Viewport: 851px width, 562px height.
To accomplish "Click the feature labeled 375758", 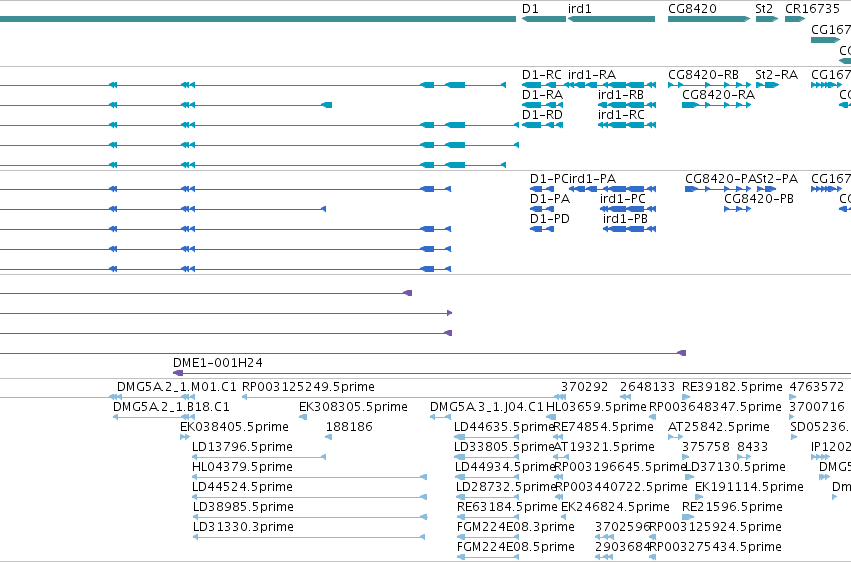I will [x=685, y=458].
